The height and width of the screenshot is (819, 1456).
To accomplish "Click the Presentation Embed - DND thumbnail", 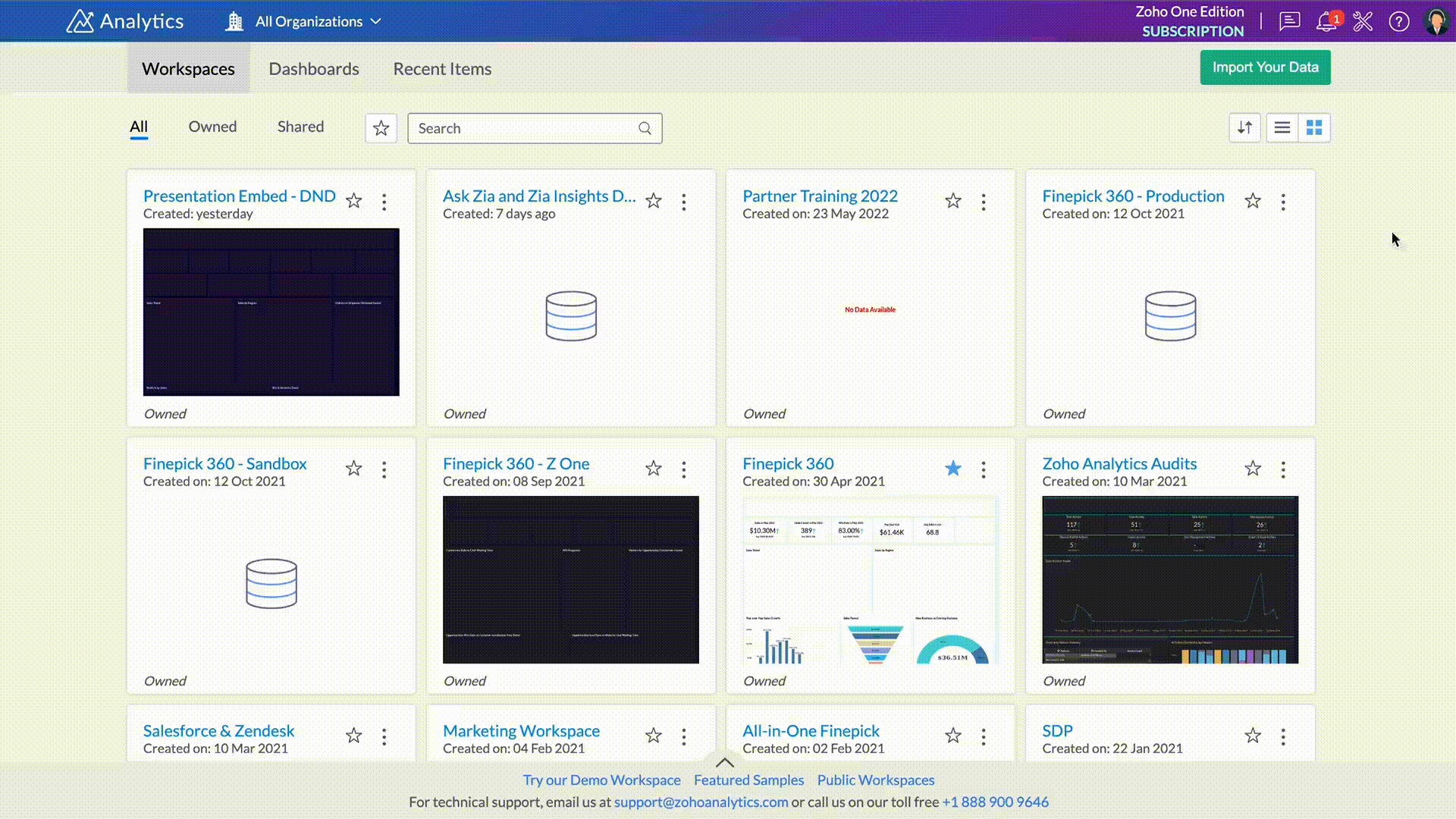I will 271,312.
